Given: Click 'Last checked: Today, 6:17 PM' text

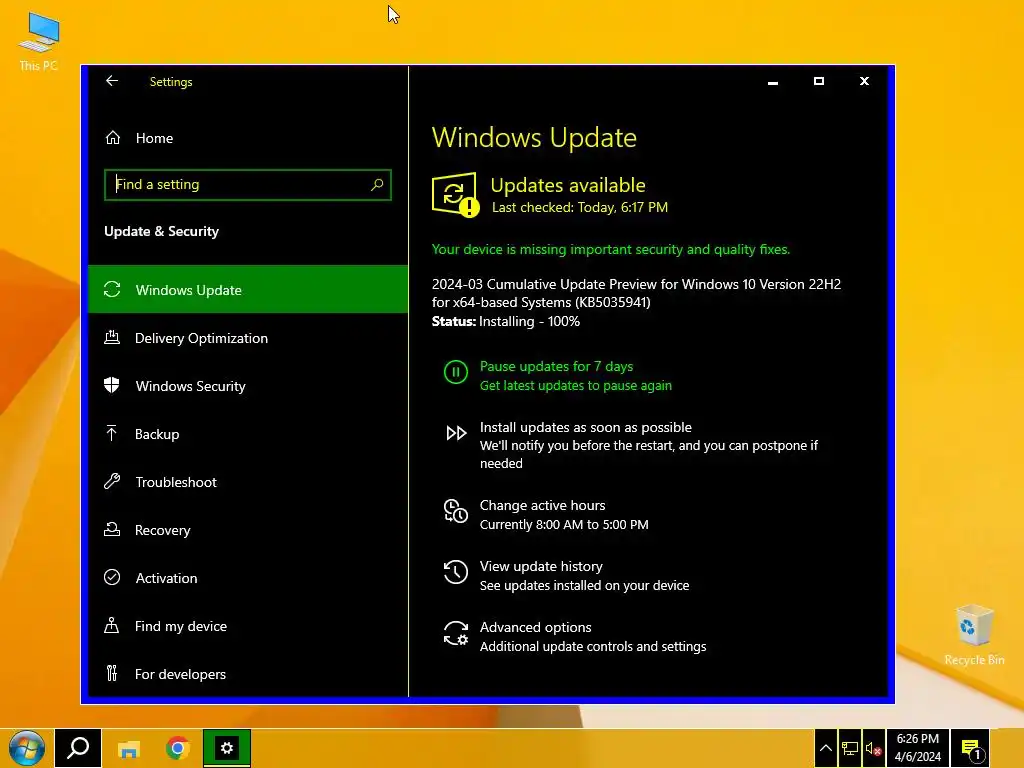Looking at the screenshot, I should click(580, 207).
